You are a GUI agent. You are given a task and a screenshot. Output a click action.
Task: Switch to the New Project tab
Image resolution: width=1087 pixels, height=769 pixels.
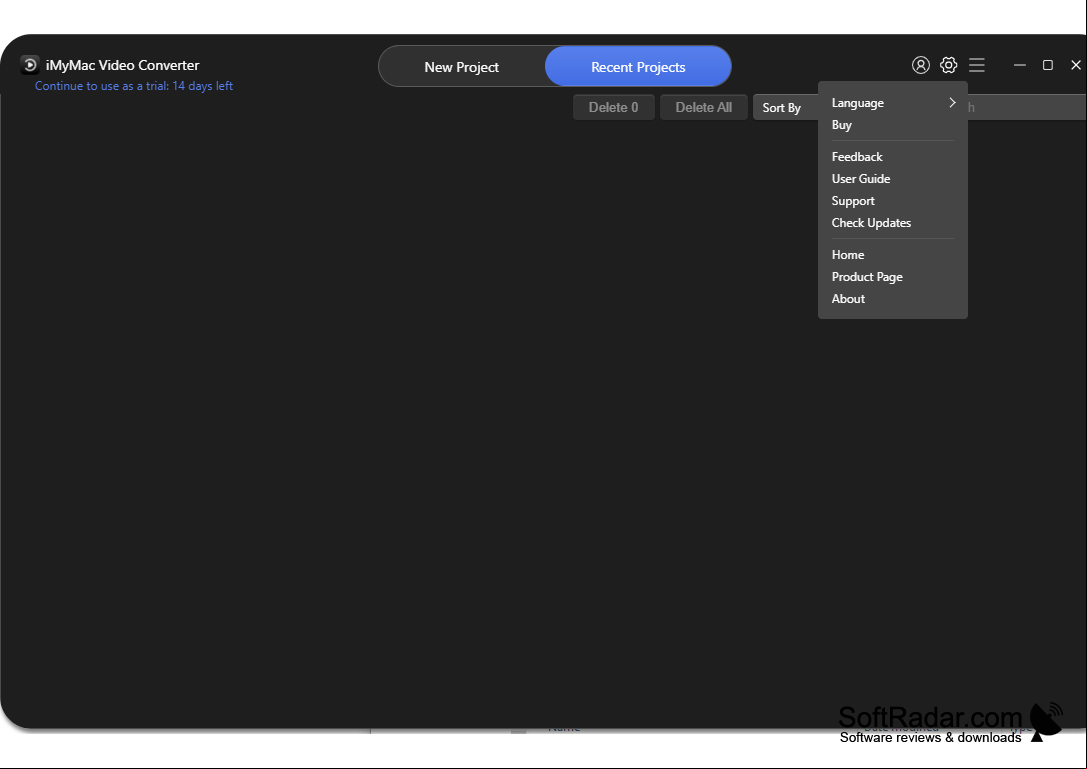click(462, 67)
